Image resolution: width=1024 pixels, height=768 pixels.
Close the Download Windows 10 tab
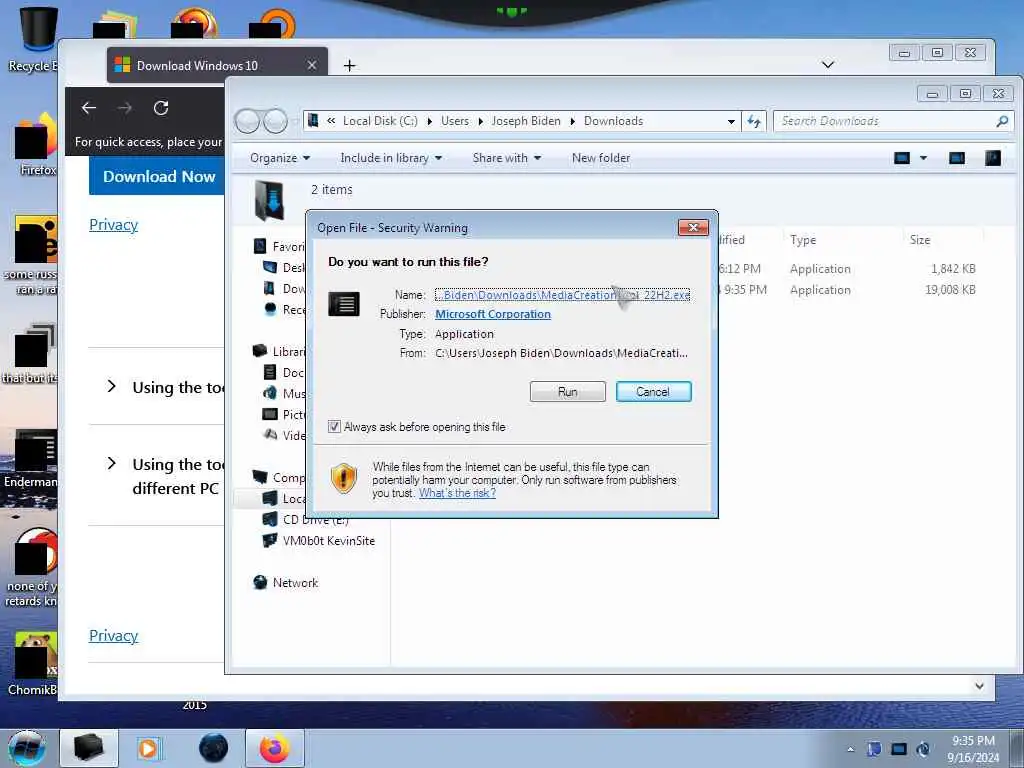coord(312,65)
